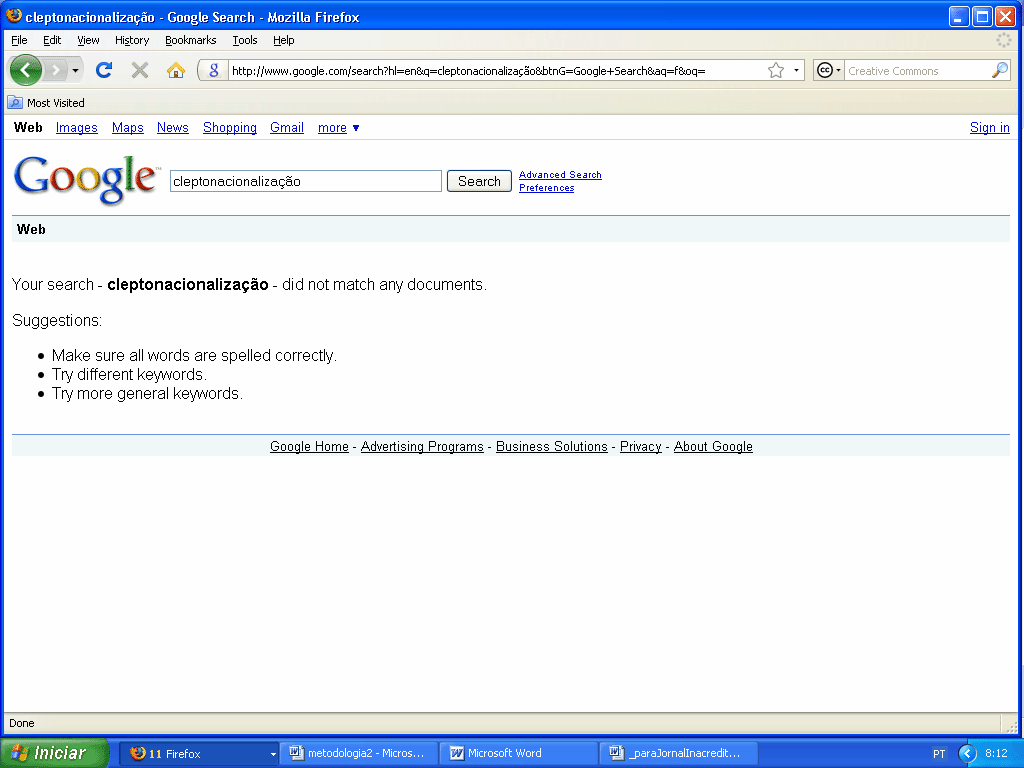1024x768 pixels.
Task: Click the Google search query input field
Action: (x=306, y=181)
